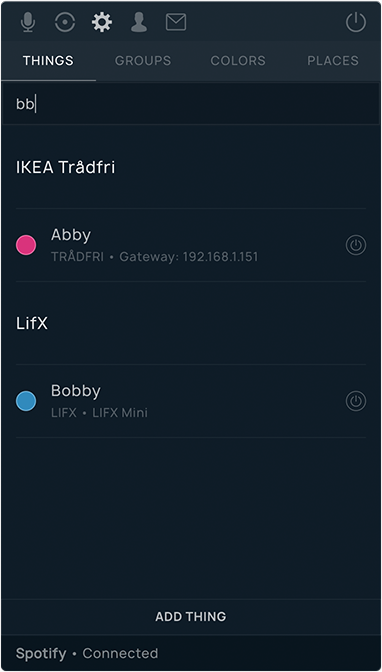Click the IKEA Trådfri section header
The image size is (382, 672).
66,167
